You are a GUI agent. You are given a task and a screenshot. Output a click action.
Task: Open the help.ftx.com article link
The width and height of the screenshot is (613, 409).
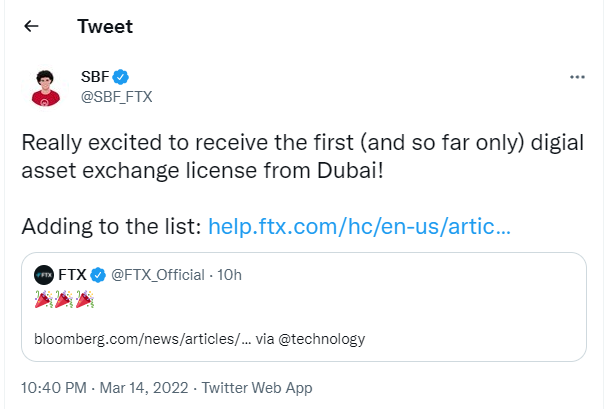tap(360, 225)
